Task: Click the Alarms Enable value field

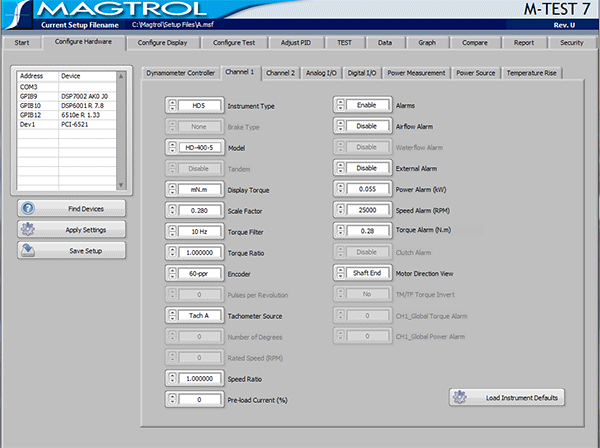Action: click(x=367, y=105)
